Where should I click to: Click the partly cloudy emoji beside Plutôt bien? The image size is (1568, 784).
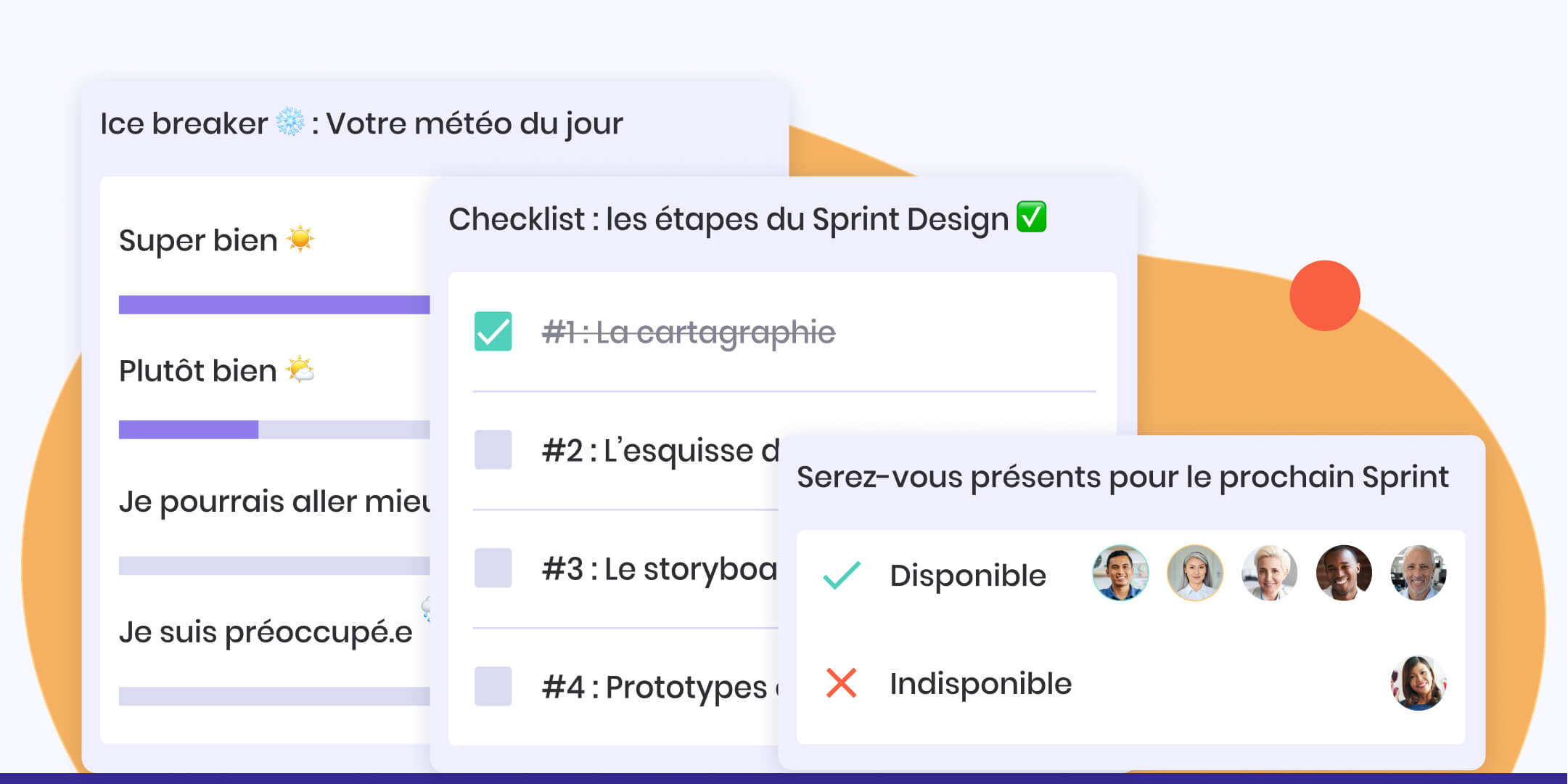click(300, 369)
